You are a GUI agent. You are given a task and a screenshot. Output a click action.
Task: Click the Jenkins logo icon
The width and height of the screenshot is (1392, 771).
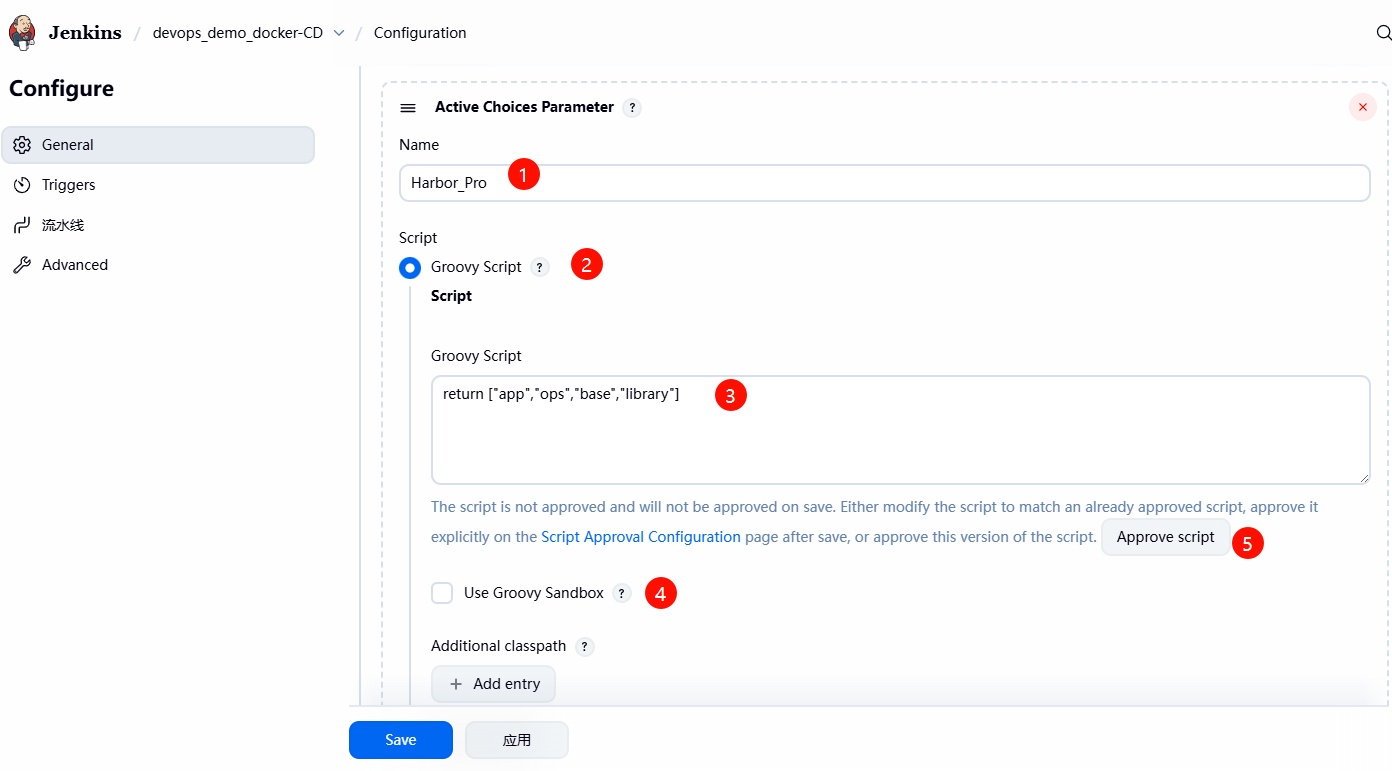point(22,32)
